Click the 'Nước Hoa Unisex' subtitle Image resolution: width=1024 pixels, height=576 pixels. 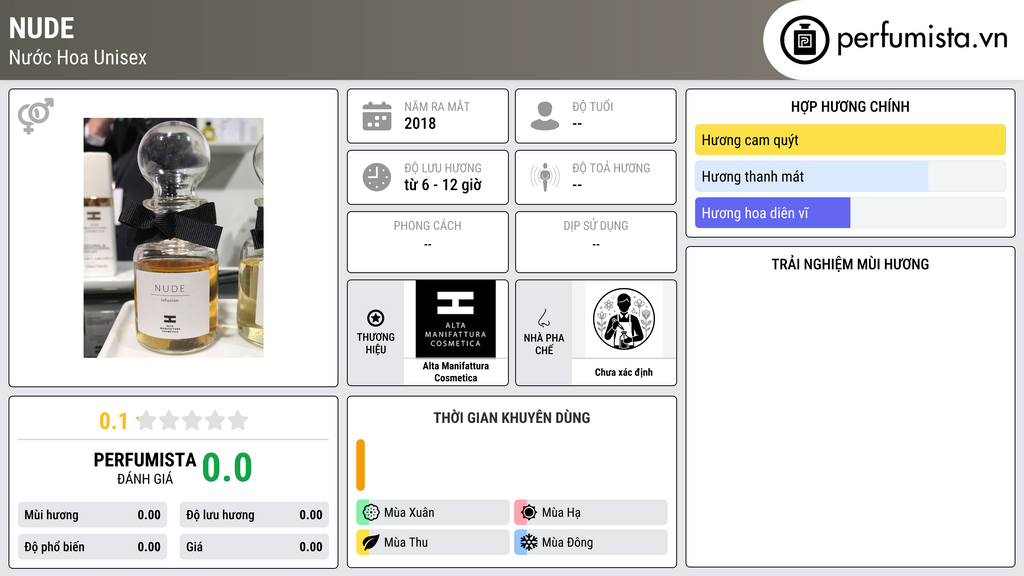click(x=78, y=57)
